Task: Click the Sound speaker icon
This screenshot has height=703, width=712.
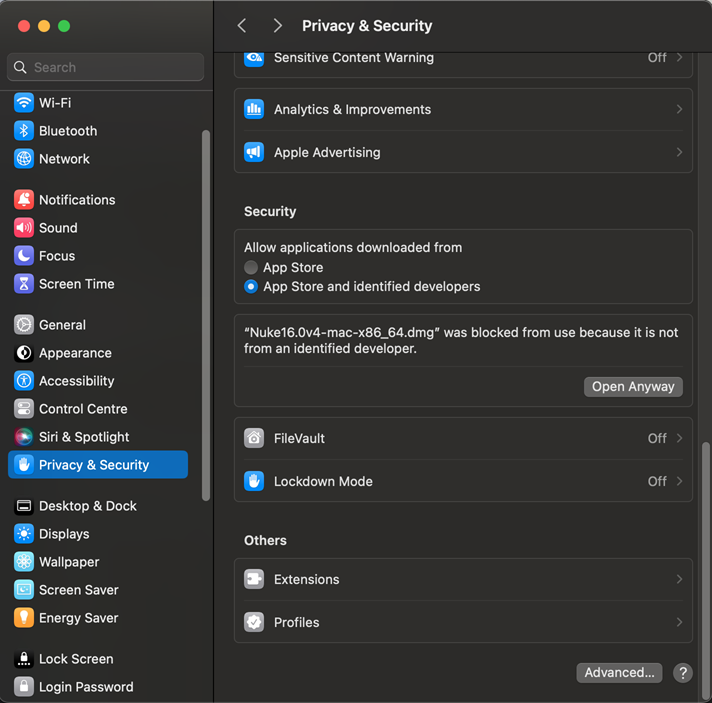Action: pyautogui.click(x=24, y=228)
